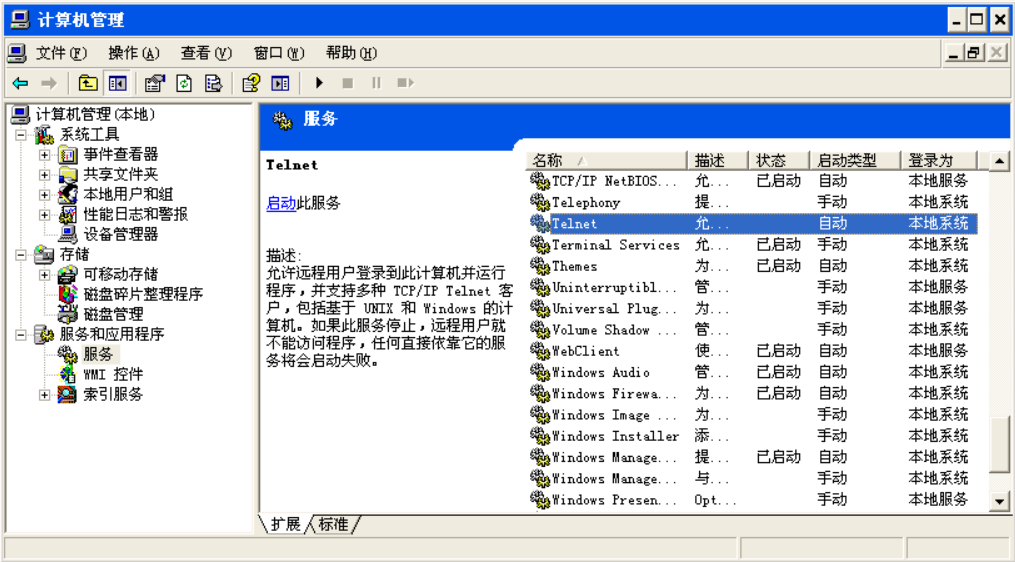Collapse the 服务和应用程序 node

21,335
